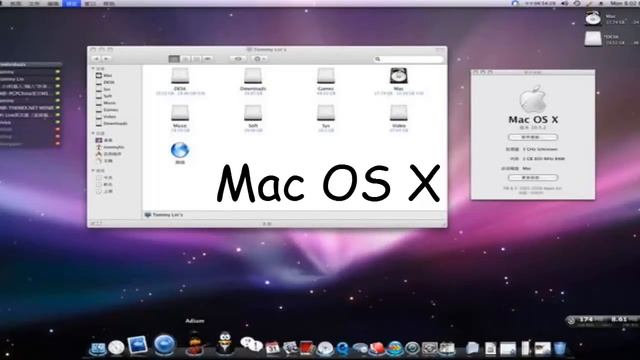Switch Finder to Cover Flow view
This screenshot has height=360, width=640.
208,59
